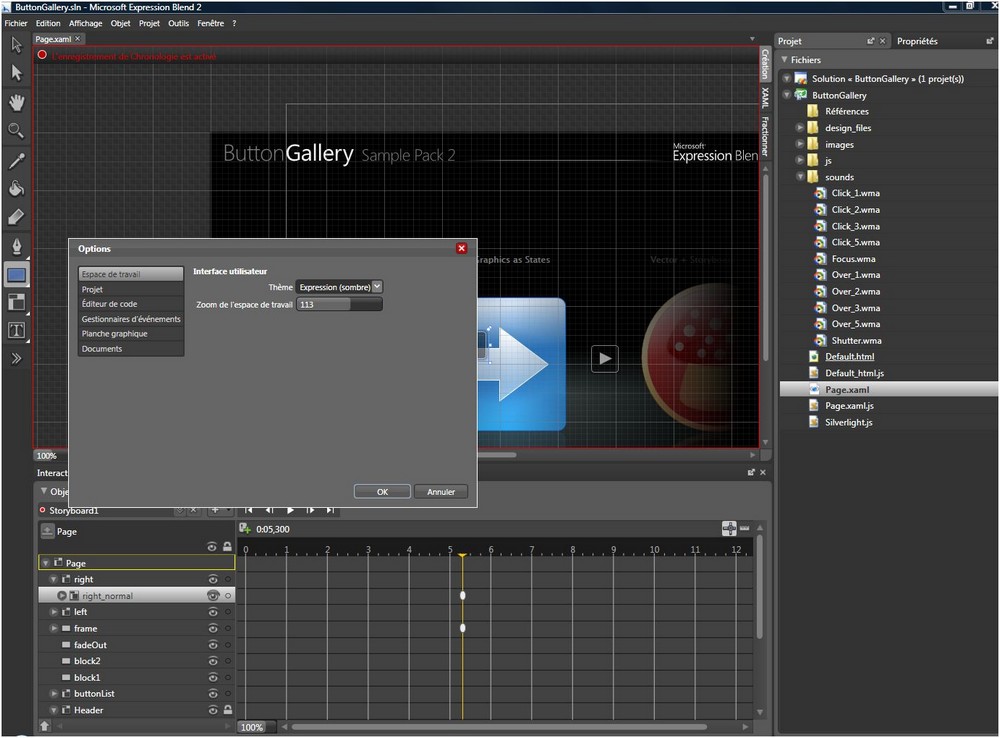Open the Outils menu
Screen dimensions: 1000x738
pos(179,23)
